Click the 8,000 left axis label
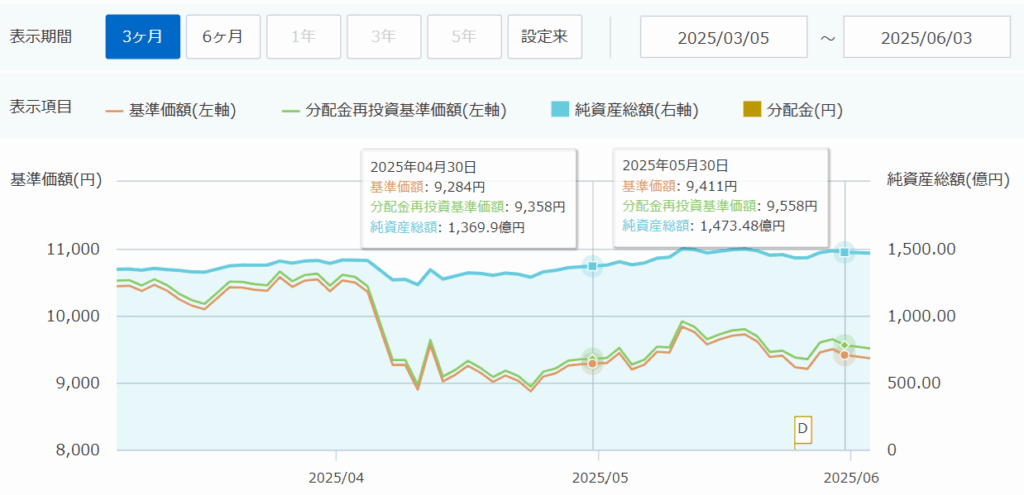Image resolution: width=1024 pixels, height=495 pixels. (76, 450)
